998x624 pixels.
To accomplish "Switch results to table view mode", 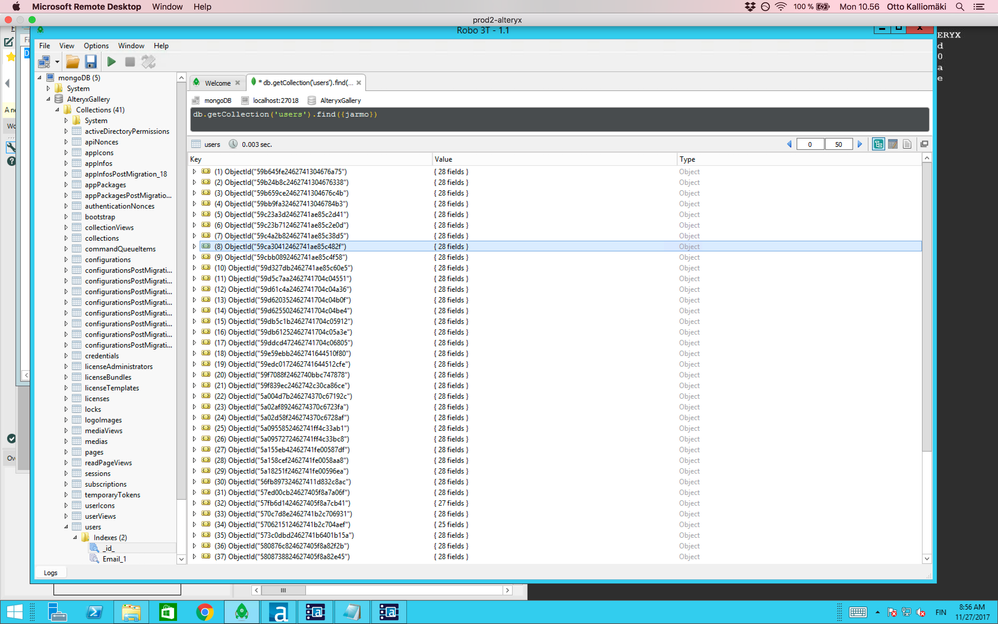I will [892, 145].
